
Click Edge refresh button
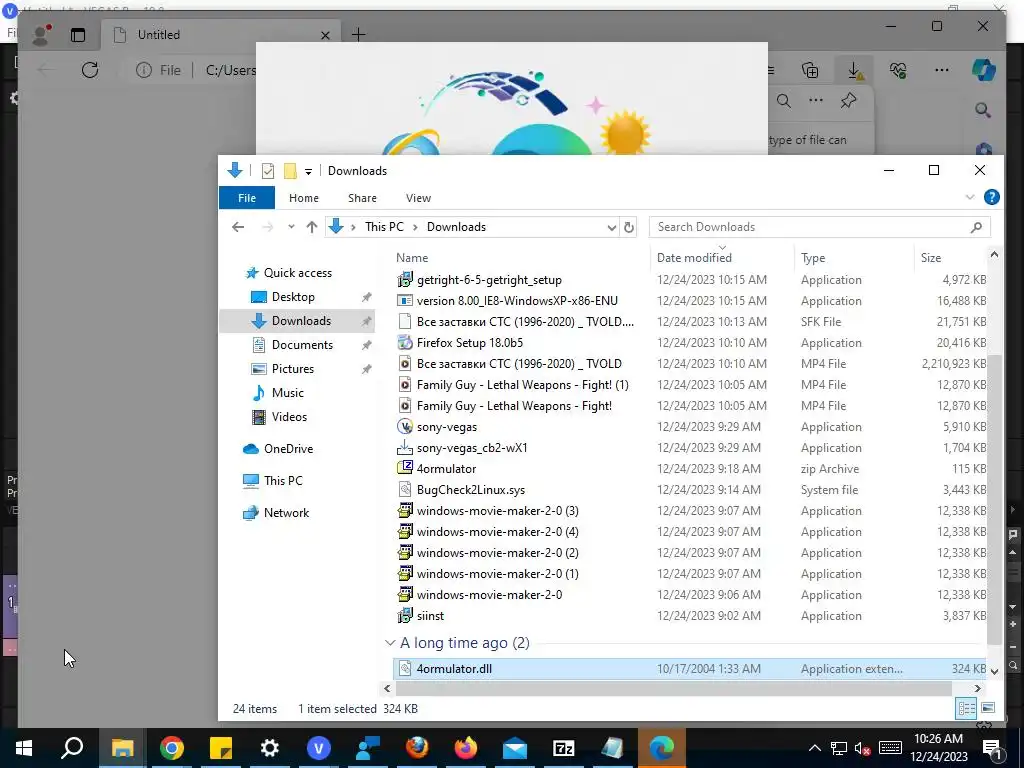pos(90,70)
